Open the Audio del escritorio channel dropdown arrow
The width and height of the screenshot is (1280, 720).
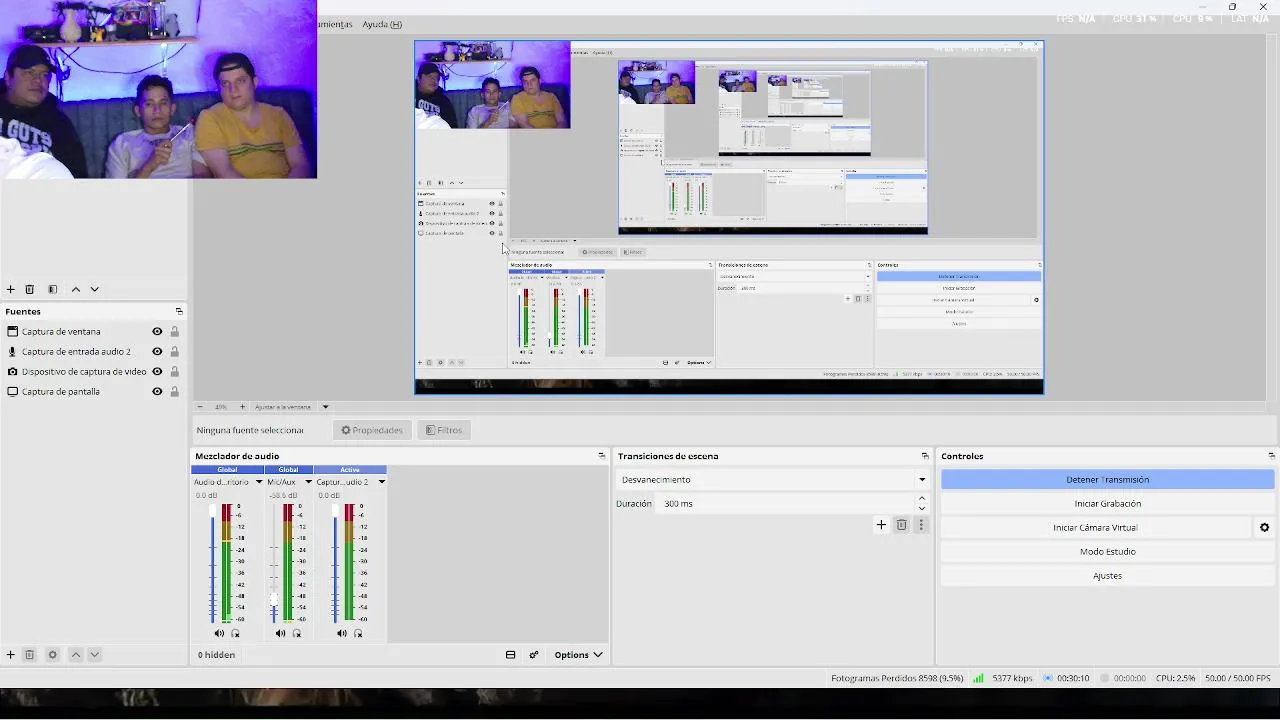pos(259,482)
